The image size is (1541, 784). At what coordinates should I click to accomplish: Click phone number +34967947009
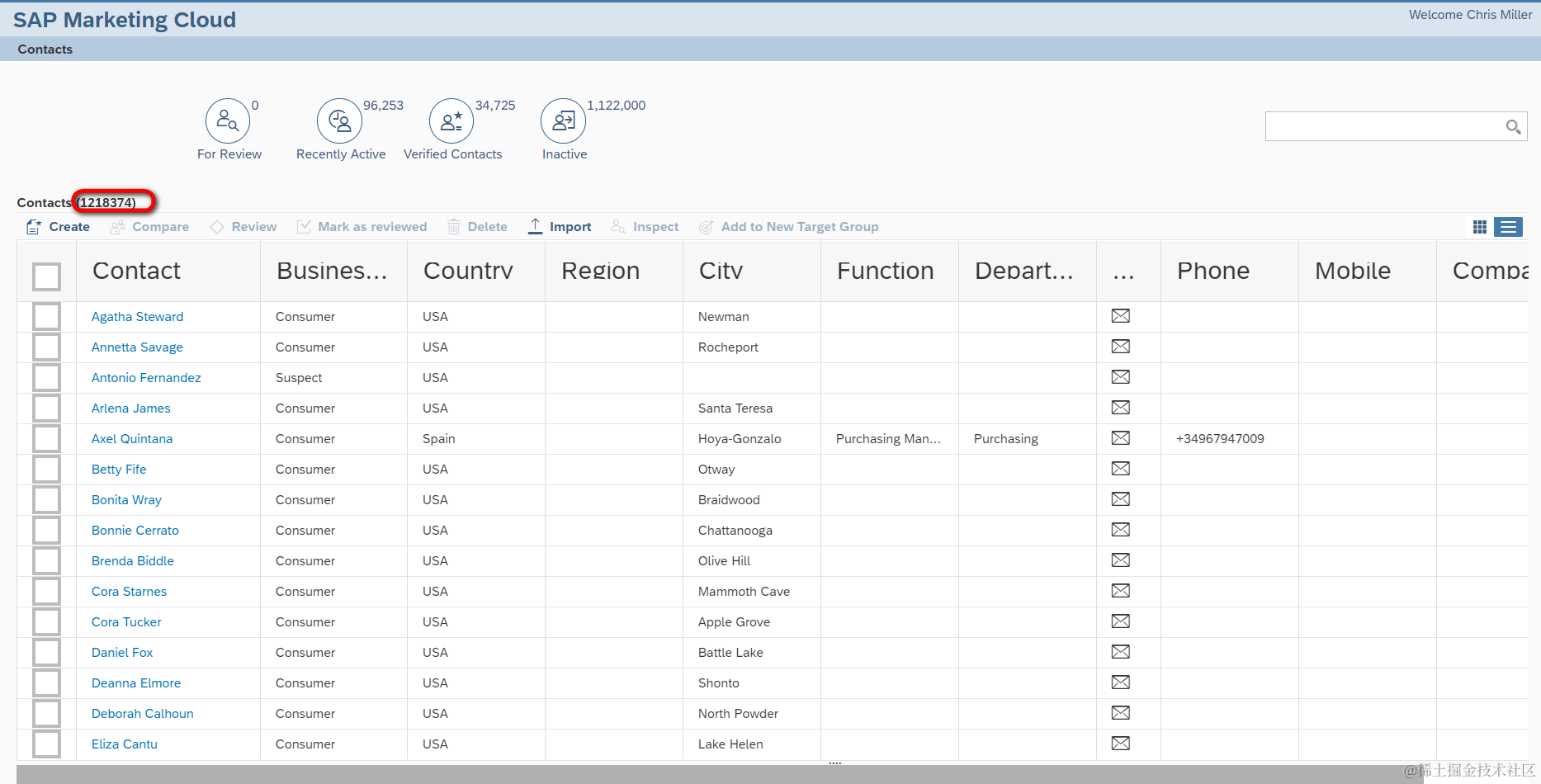1220,439
